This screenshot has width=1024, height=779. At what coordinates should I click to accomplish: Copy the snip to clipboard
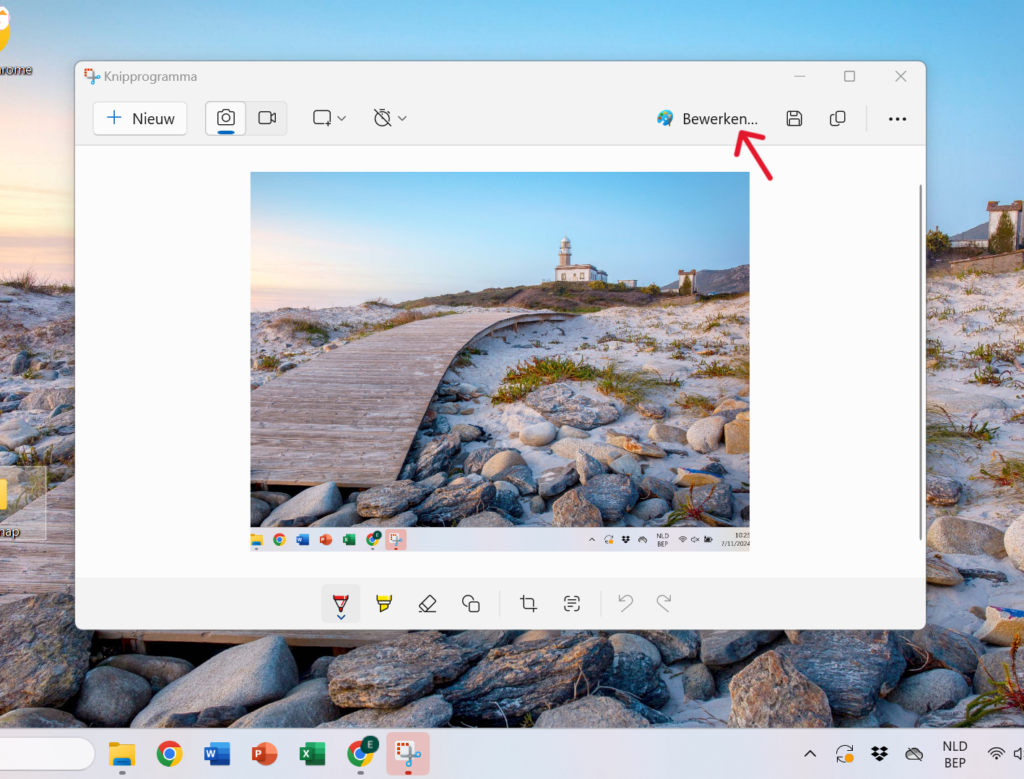point(838,118)
